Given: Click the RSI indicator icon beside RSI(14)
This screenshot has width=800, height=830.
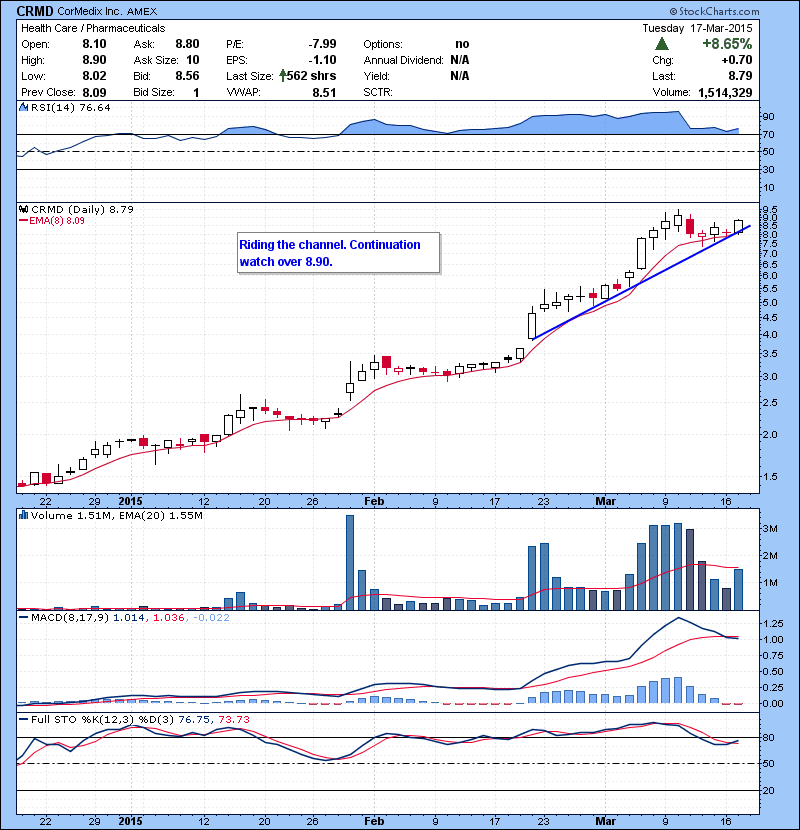Looking at the screenshot, I should click(x=23, y=107).
